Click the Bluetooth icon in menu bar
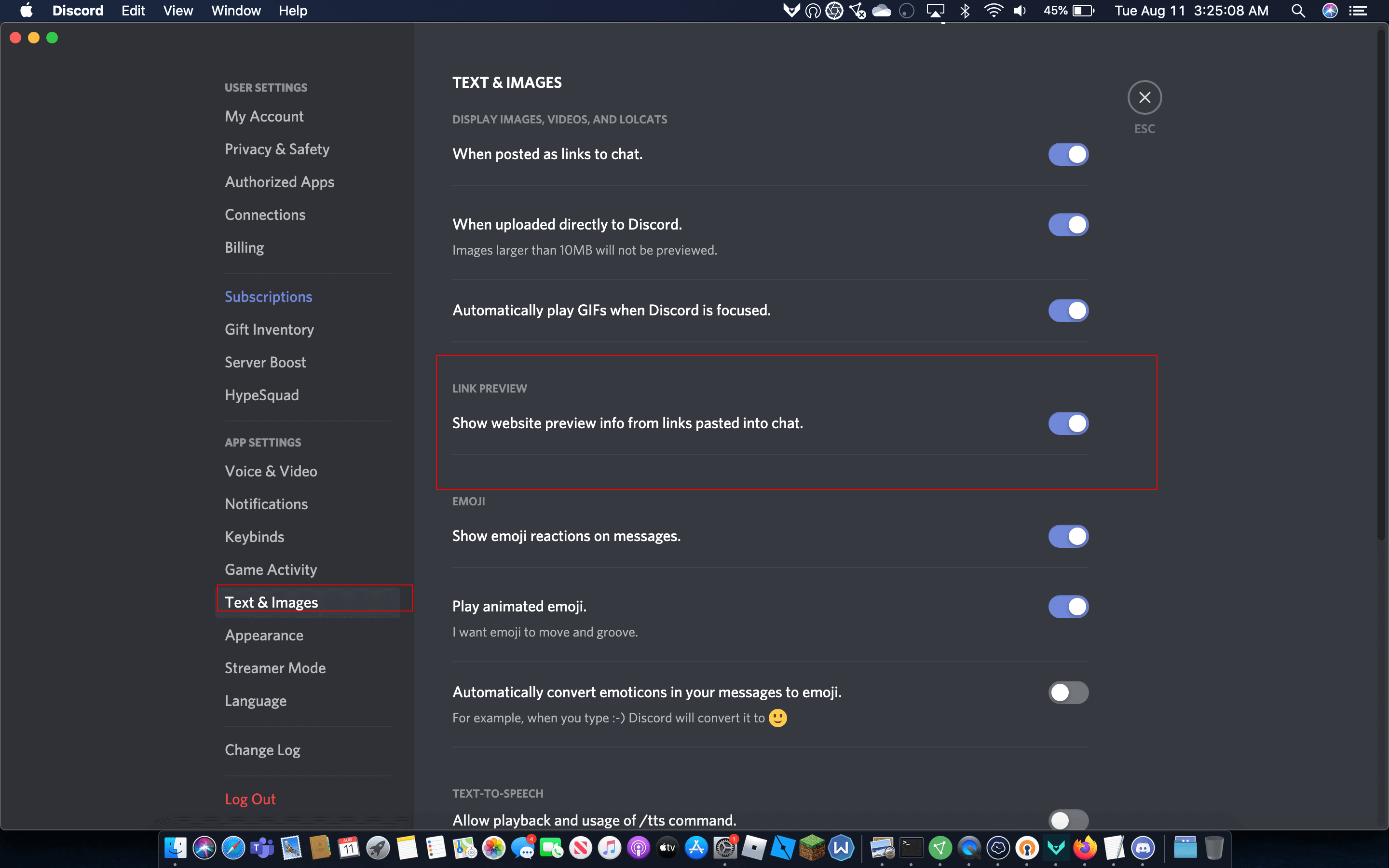Screen dimensions: 1389x868 coord(964,11)
